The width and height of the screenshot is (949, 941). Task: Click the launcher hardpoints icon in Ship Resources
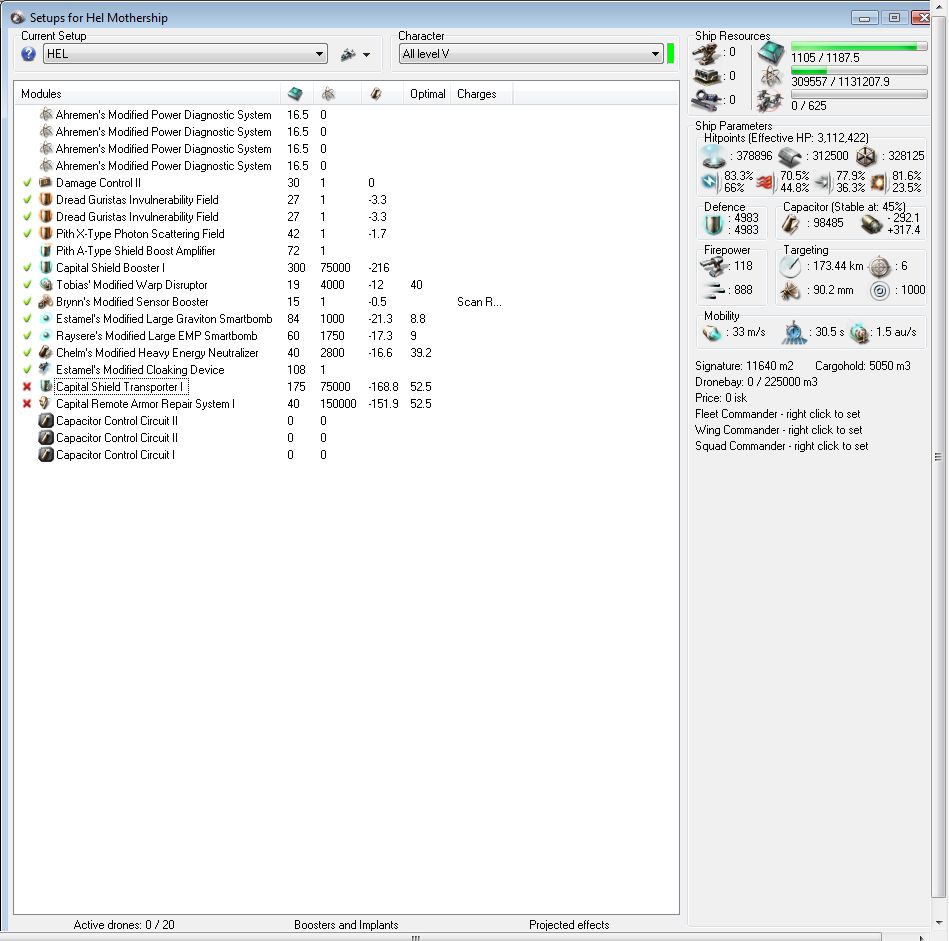706,77
